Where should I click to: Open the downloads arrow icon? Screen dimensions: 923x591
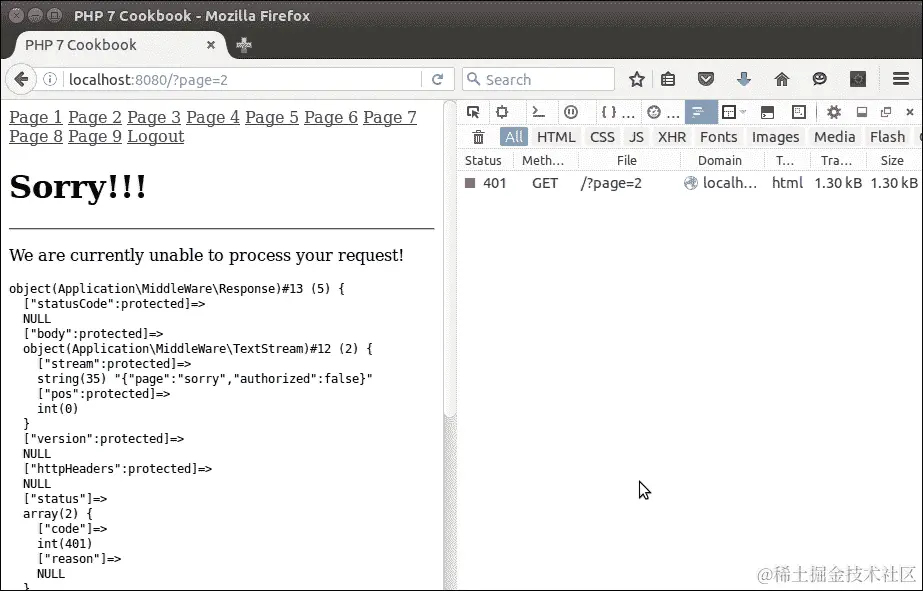pos(744,79)
